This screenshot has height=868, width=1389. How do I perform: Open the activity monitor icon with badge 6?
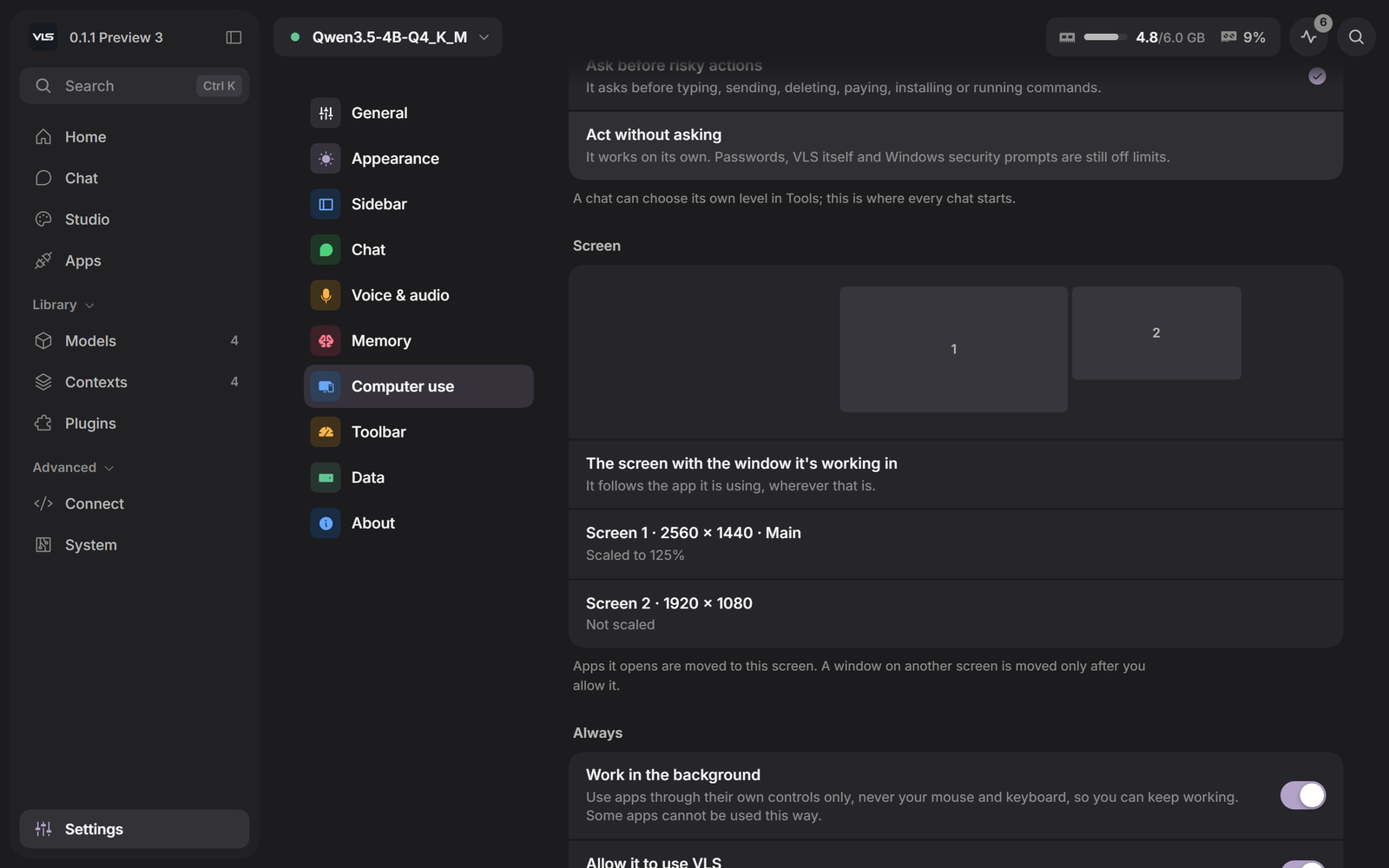pos(1309,37)
